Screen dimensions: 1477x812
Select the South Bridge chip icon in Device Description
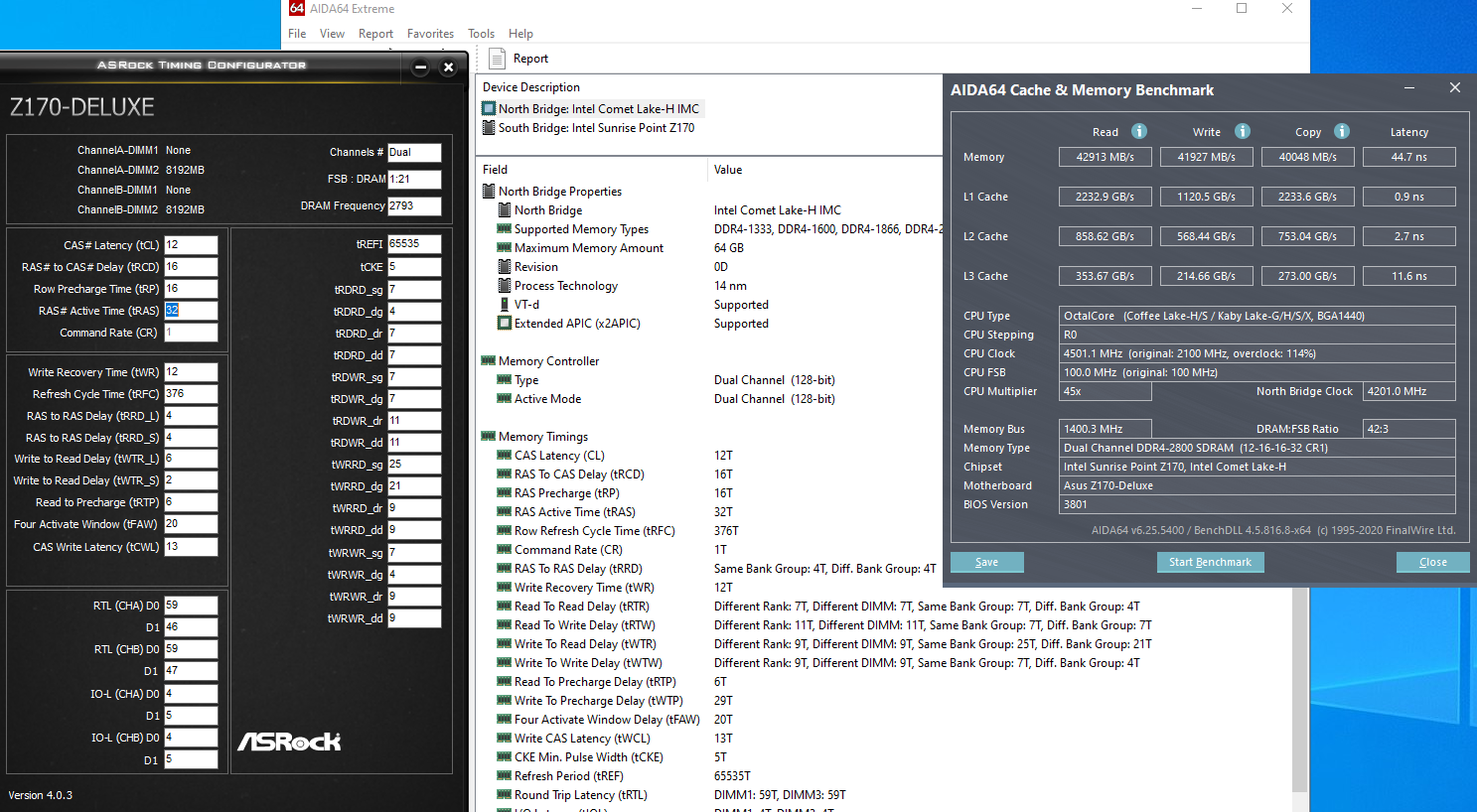(489, 127)
